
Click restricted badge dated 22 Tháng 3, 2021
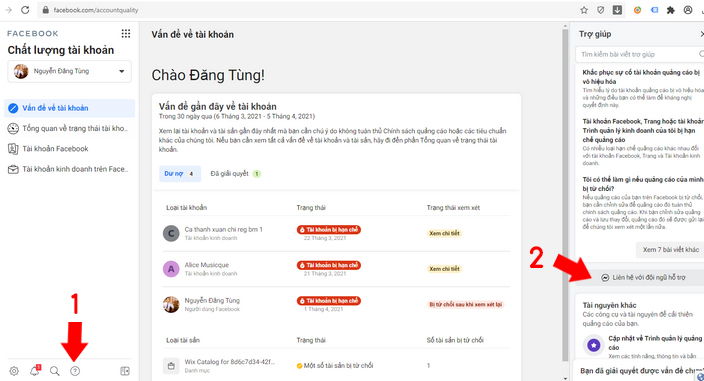pyautogui.click(x=329, y=230)
